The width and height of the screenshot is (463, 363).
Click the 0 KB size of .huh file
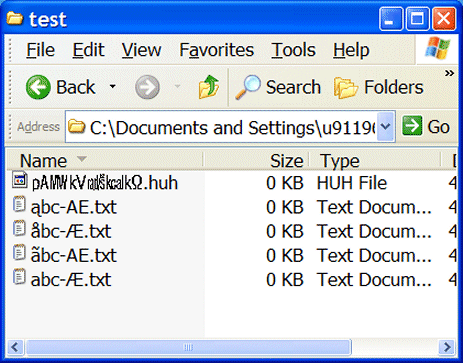click(x=284, y=183)
